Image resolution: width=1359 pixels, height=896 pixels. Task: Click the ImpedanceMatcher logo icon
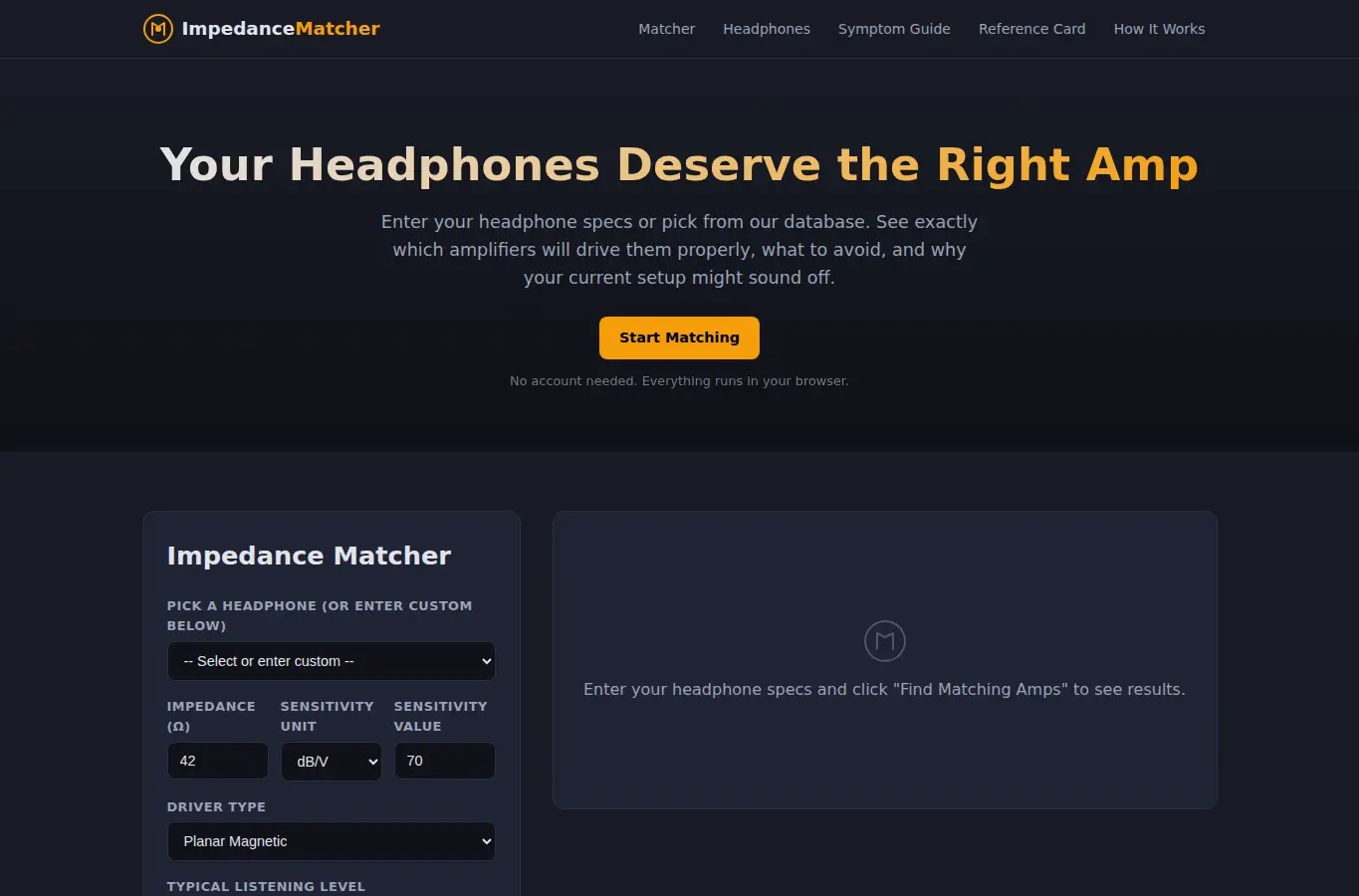click(157, 29)
